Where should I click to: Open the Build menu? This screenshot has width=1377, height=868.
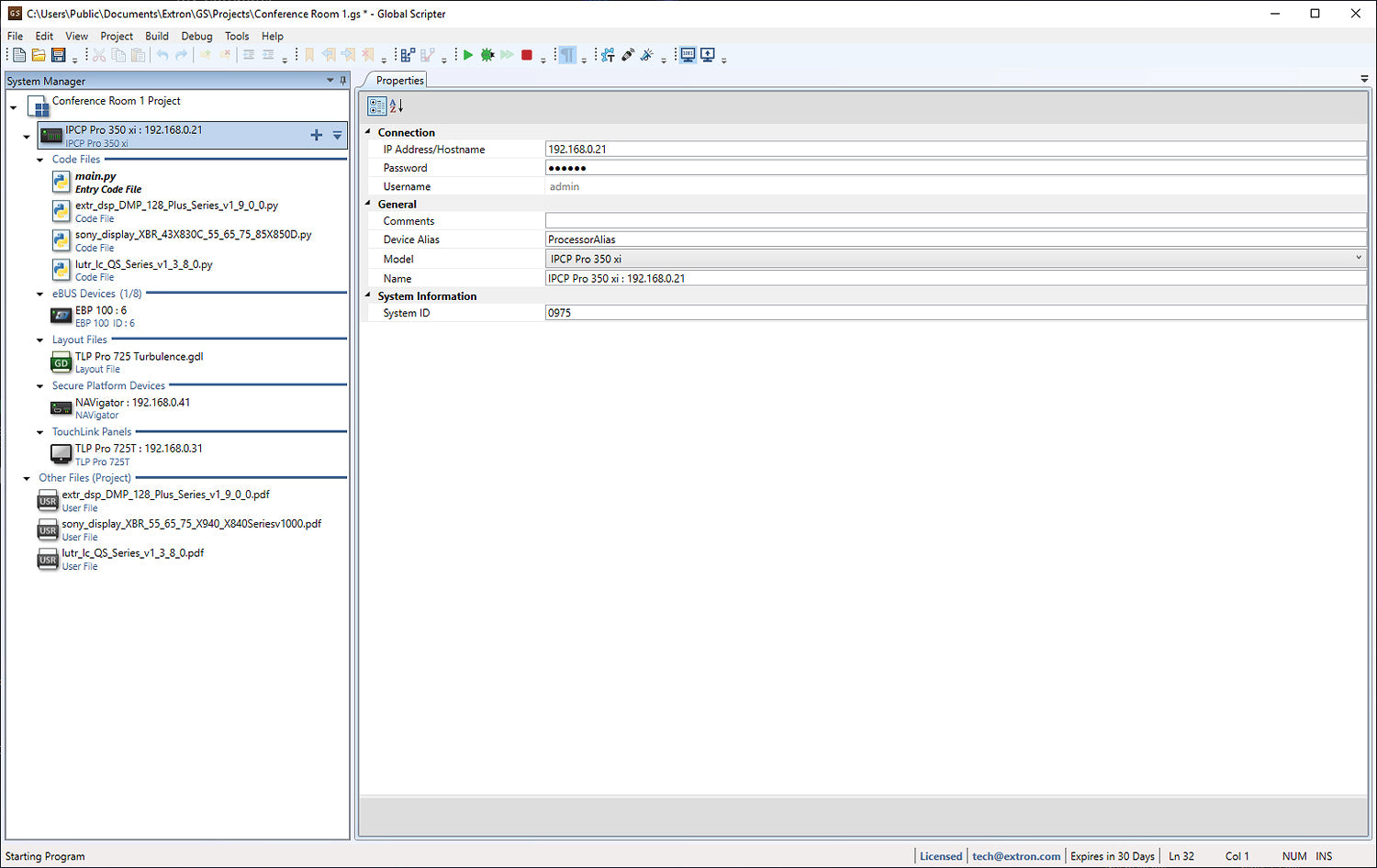(x=157, y=36)
